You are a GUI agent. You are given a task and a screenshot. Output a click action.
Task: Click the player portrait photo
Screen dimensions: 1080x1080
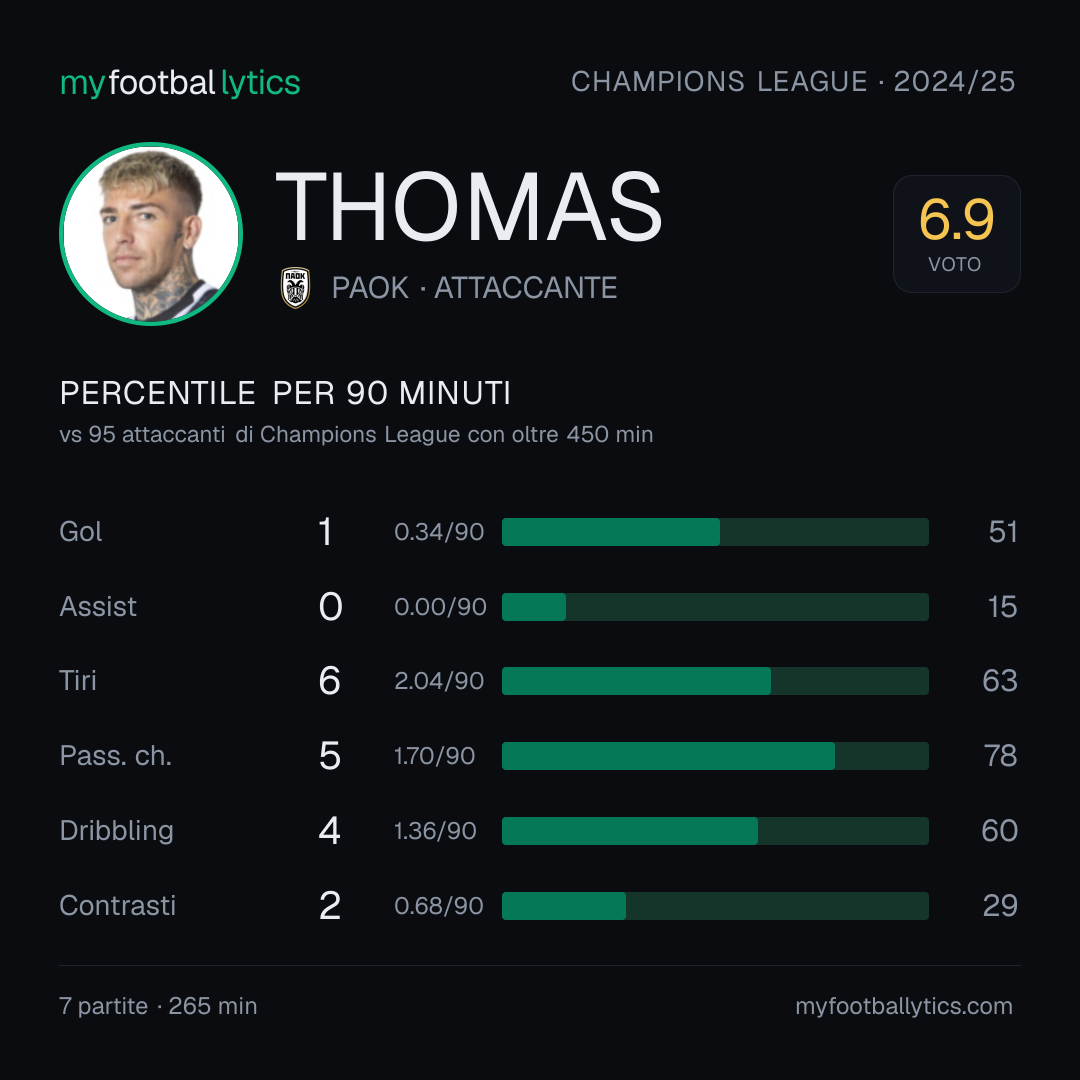pyautogui.click(x=151, y=234)
